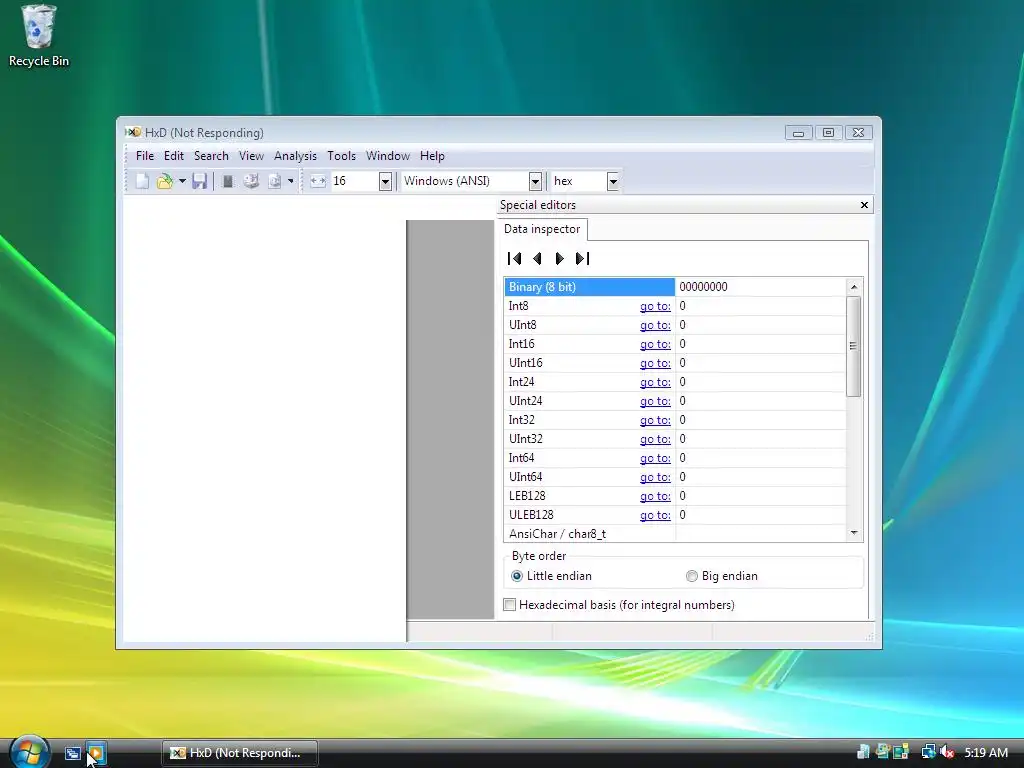Viewport: 1024px width, 768px height.
Task: Click the 00000000 binary value field
Action: click(760, 287)
